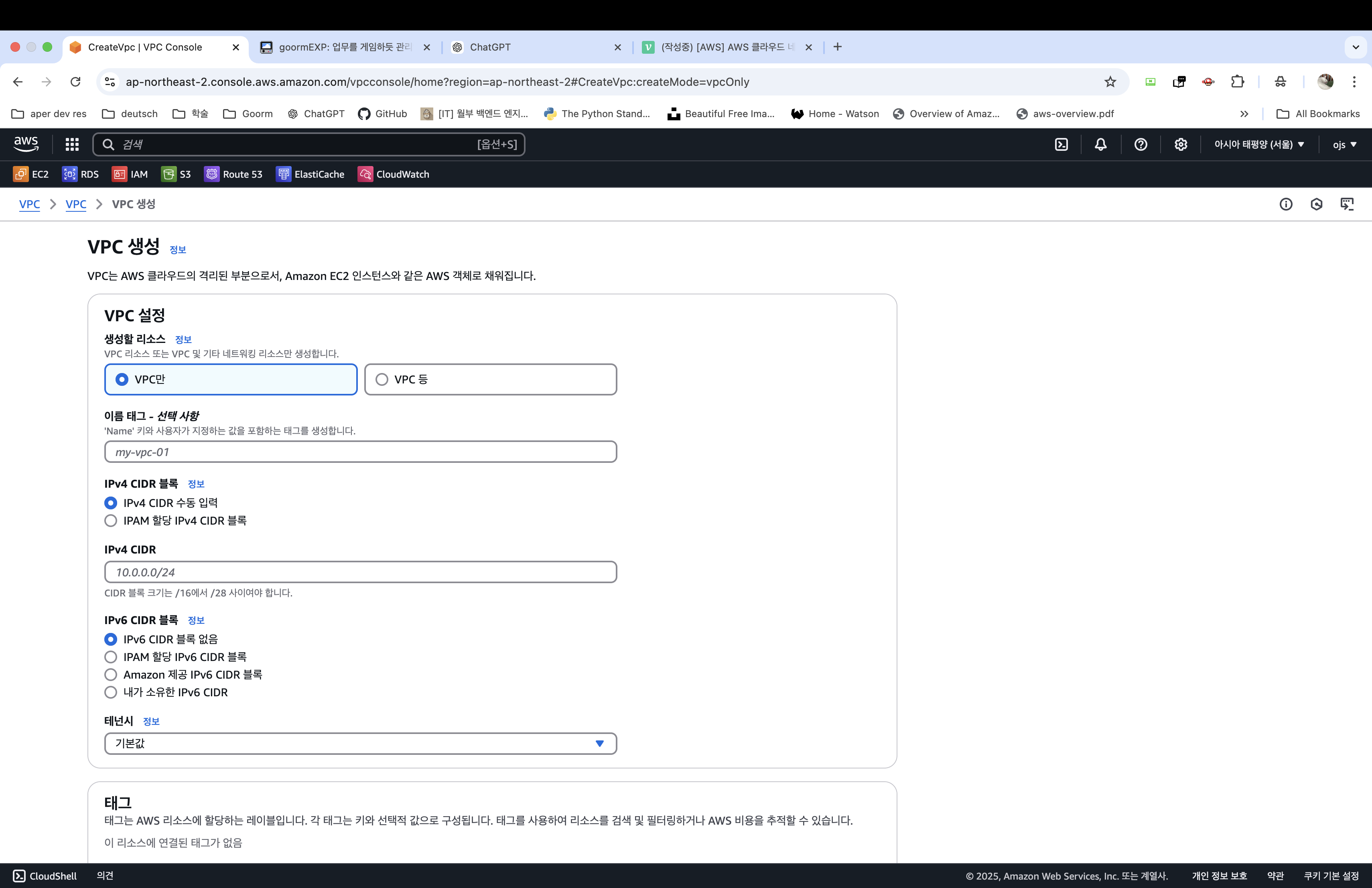Open the 'All Bookmarks' folder
Screen dimensions: 1372x888
(x=1318, y=114)
